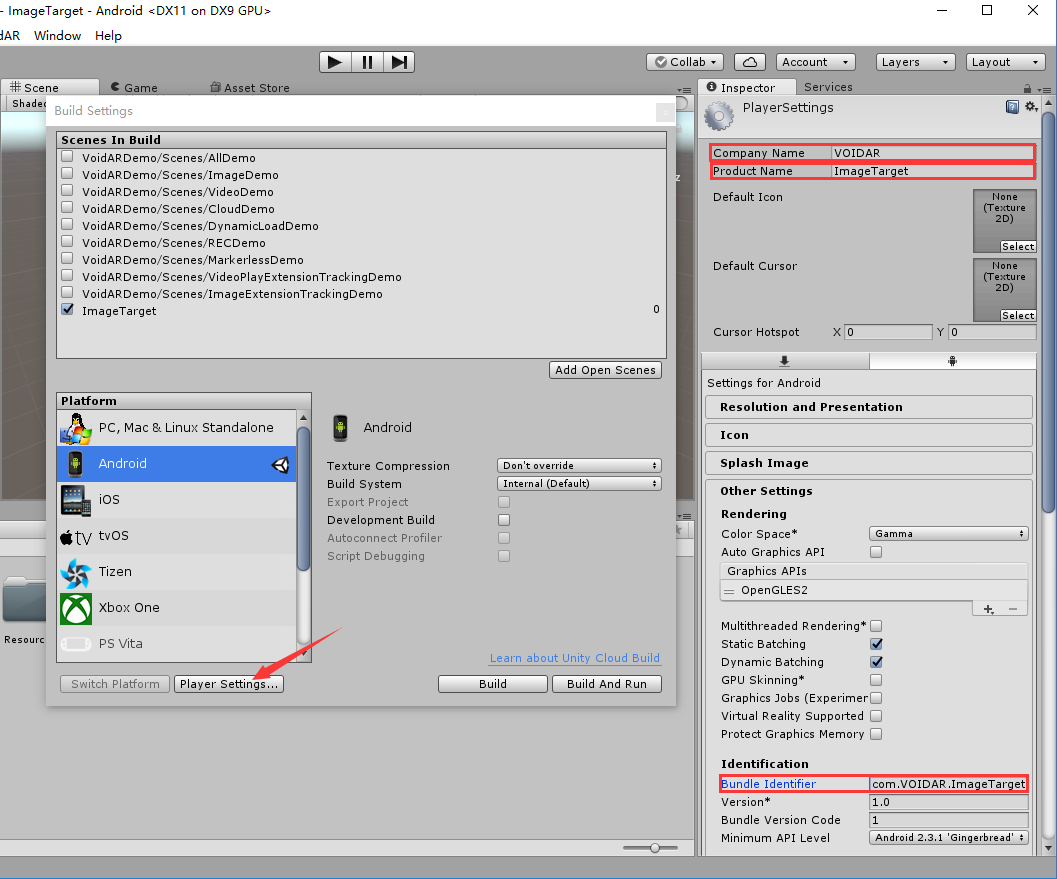The image size is (1057, 879).
Task: Select the Tizen platform
Action: [x=177, y=572]
